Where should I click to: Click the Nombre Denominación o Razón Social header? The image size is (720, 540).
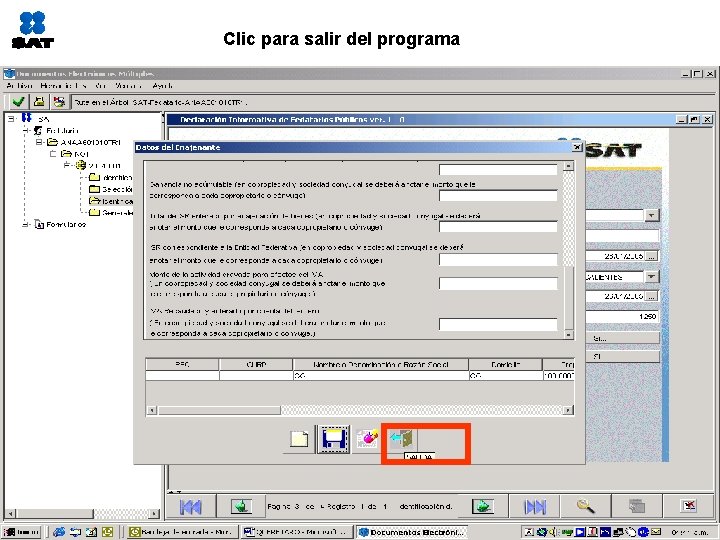click(x=381, y=365)
